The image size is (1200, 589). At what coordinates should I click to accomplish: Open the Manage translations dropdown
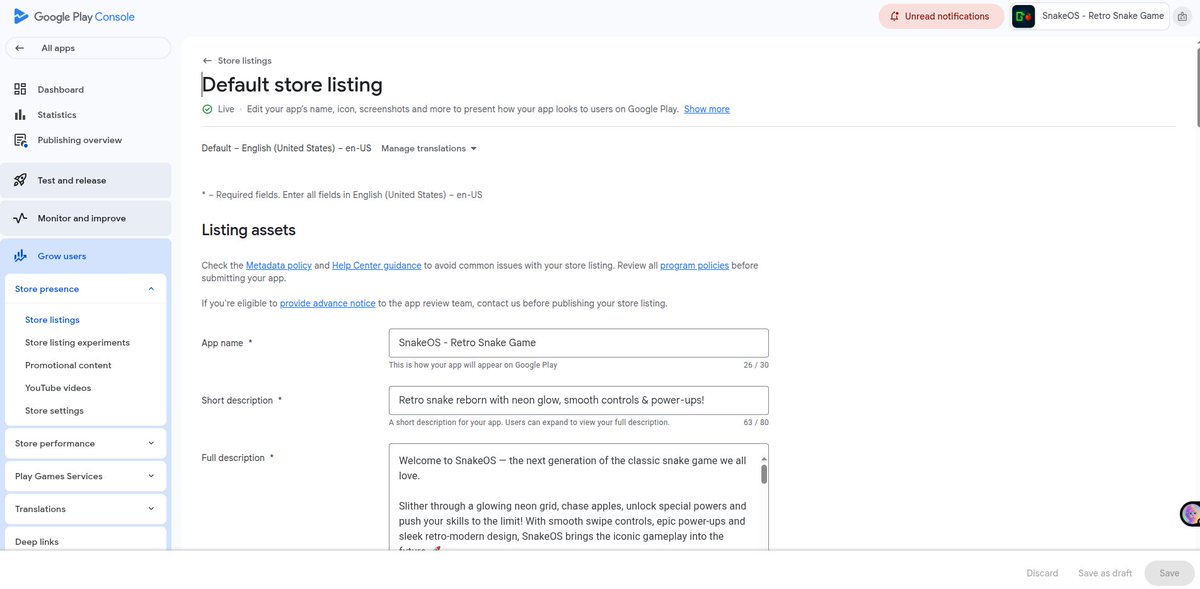pos(429,148)
